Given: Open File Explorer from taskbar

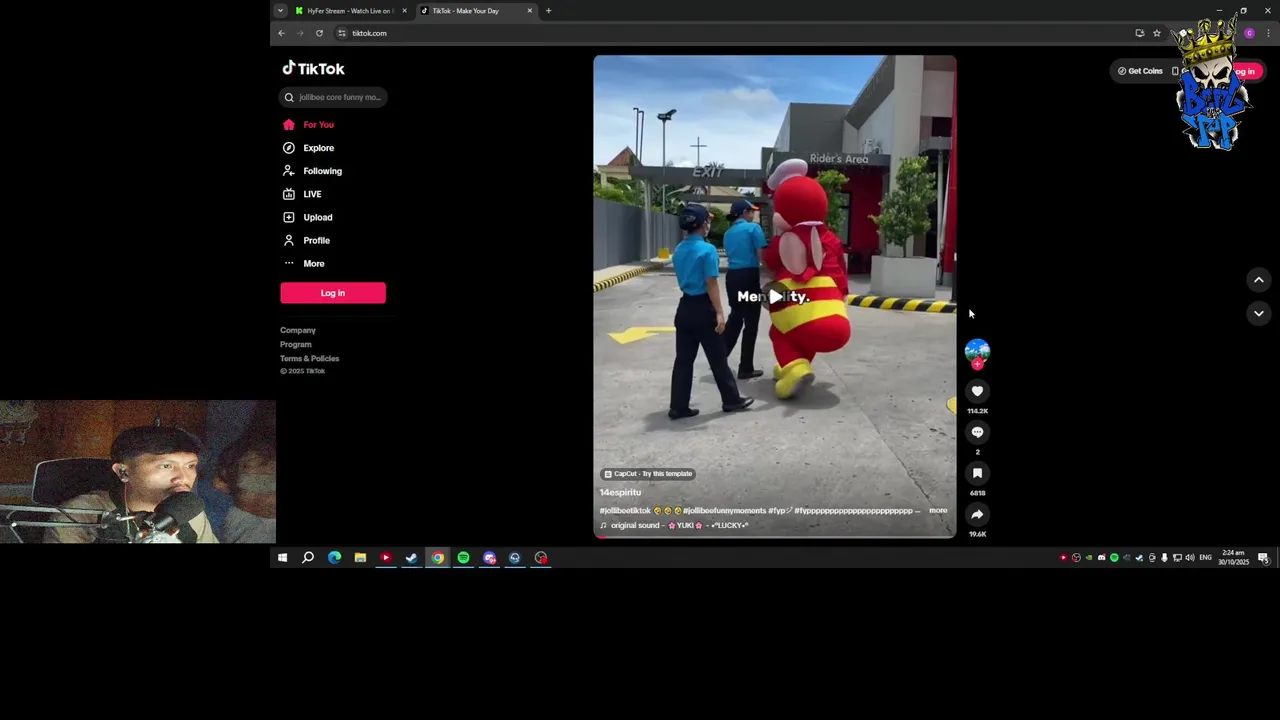Looking at the screenshot, I should 360,558.
